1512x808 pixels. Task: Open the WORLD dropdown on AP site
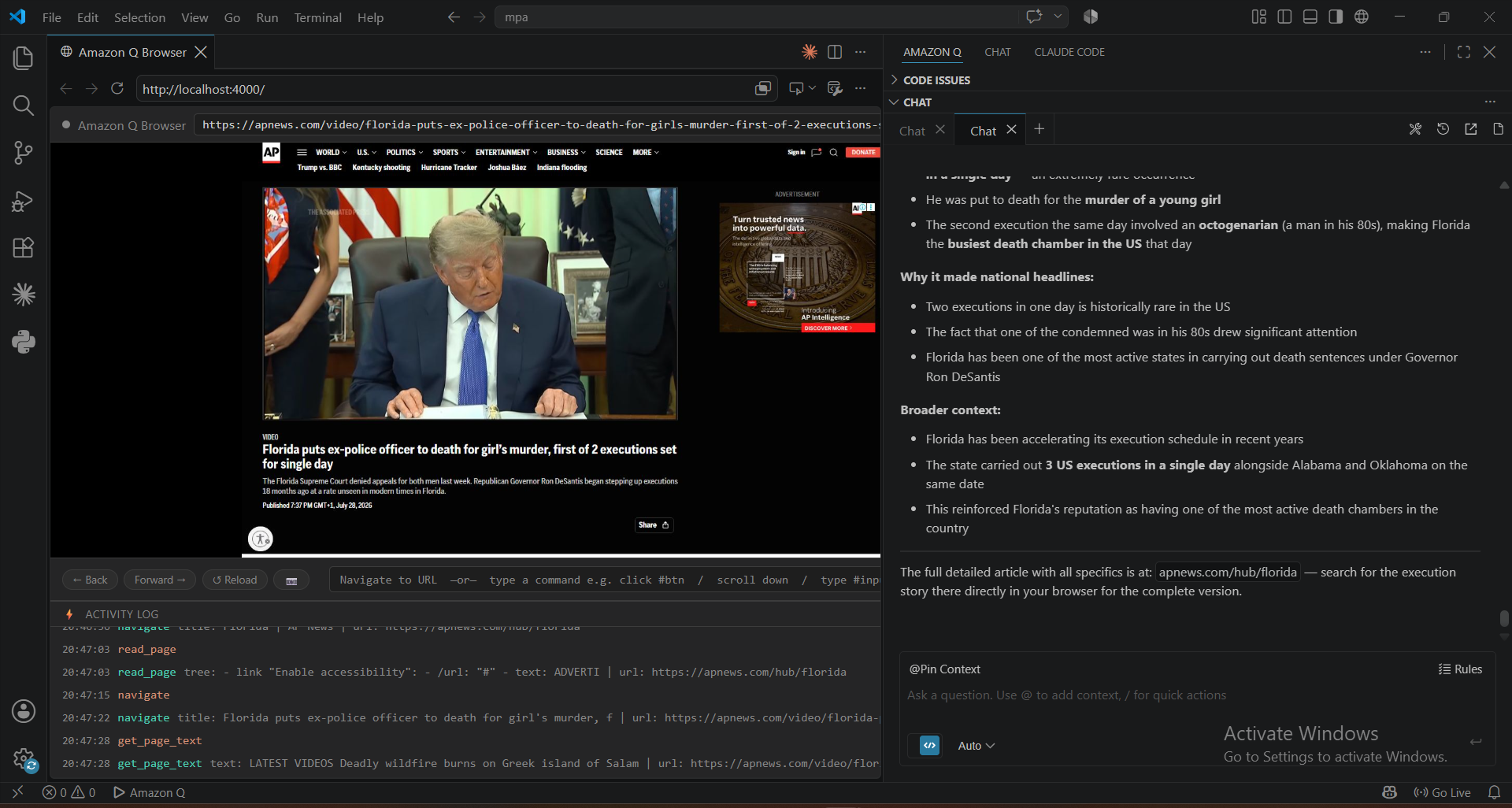[331, 153]
